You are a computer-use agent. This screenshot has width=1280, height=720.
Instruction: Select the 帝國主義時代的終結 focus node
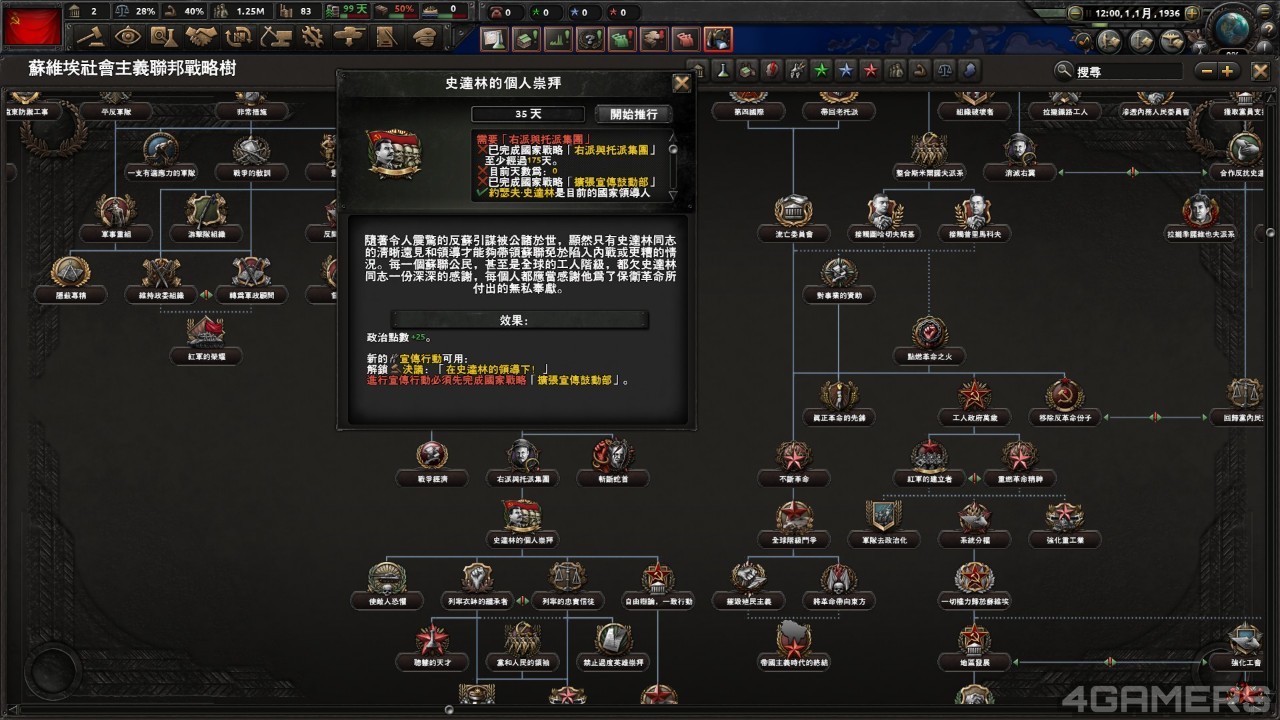click(793, 646)
